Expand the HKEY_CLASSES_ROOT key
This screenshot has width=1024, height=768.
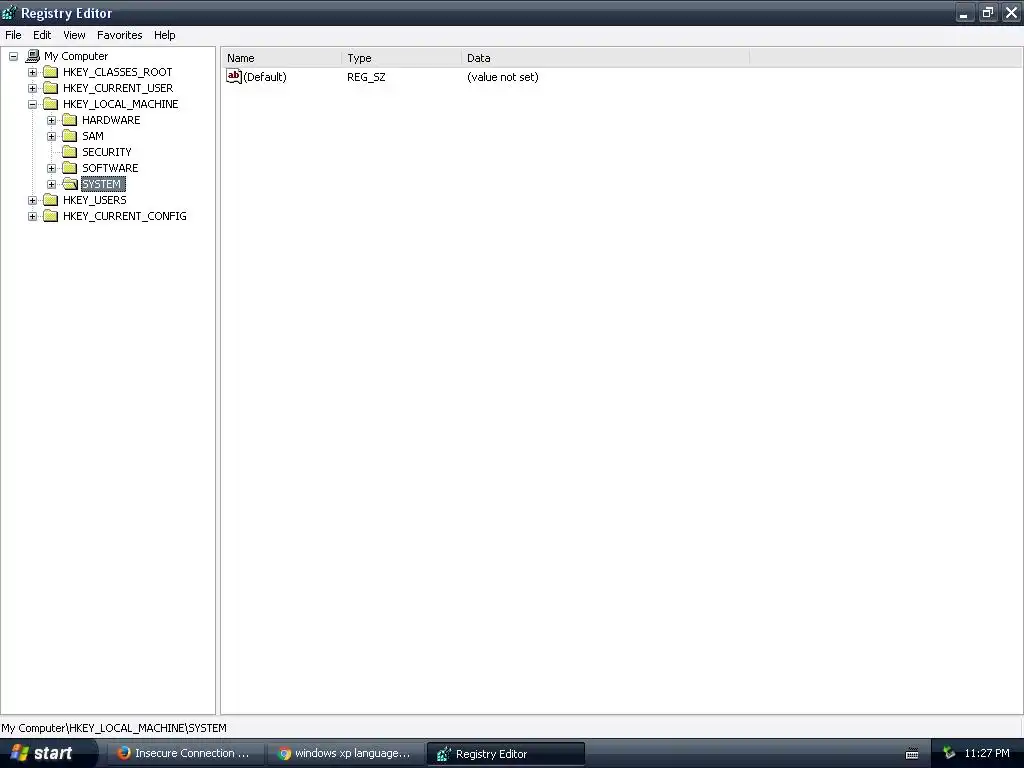32,72
